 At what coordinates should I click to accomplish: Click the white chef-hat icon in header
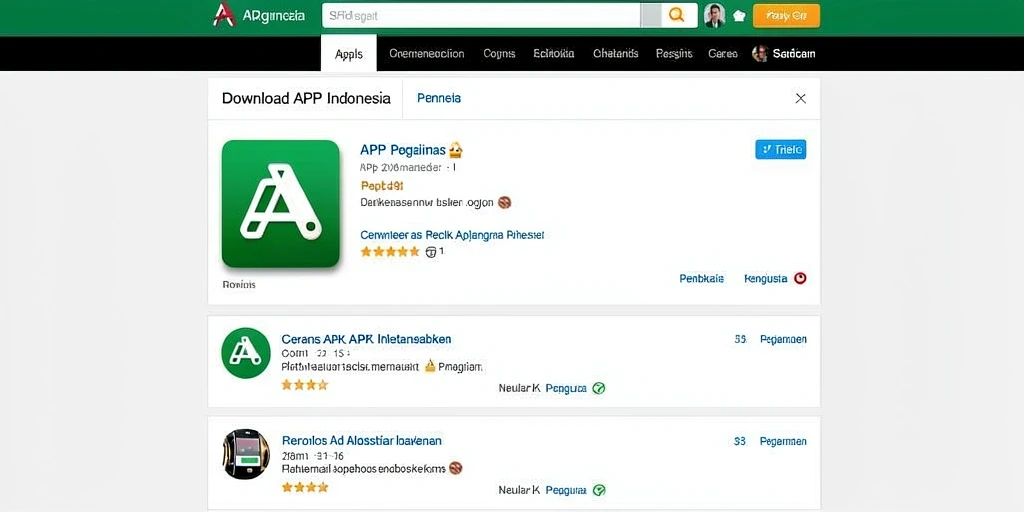[x=739, y=16]
